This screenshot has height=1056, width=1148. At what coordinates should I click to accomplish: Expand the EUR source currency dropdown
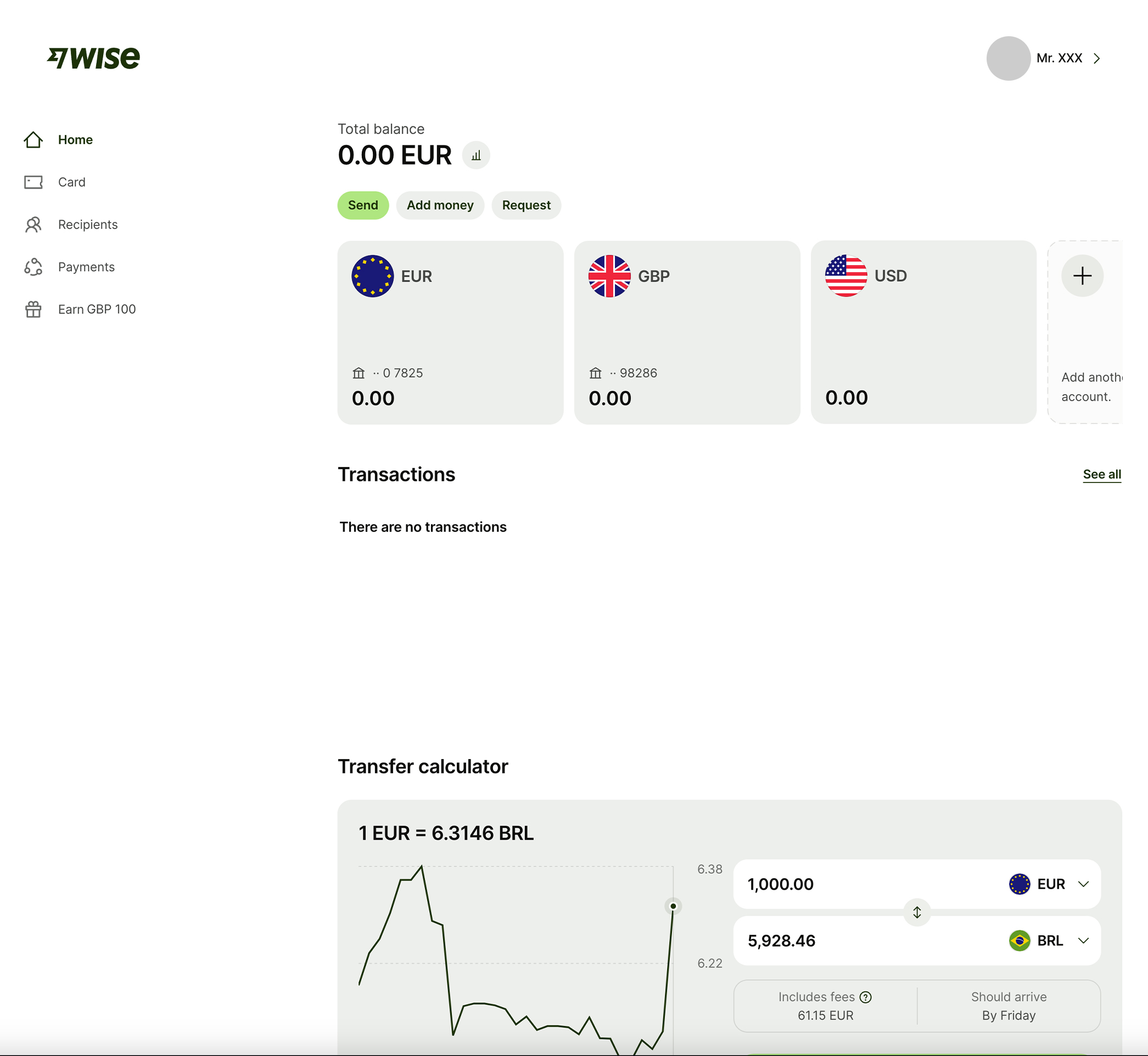(1083, 884)
